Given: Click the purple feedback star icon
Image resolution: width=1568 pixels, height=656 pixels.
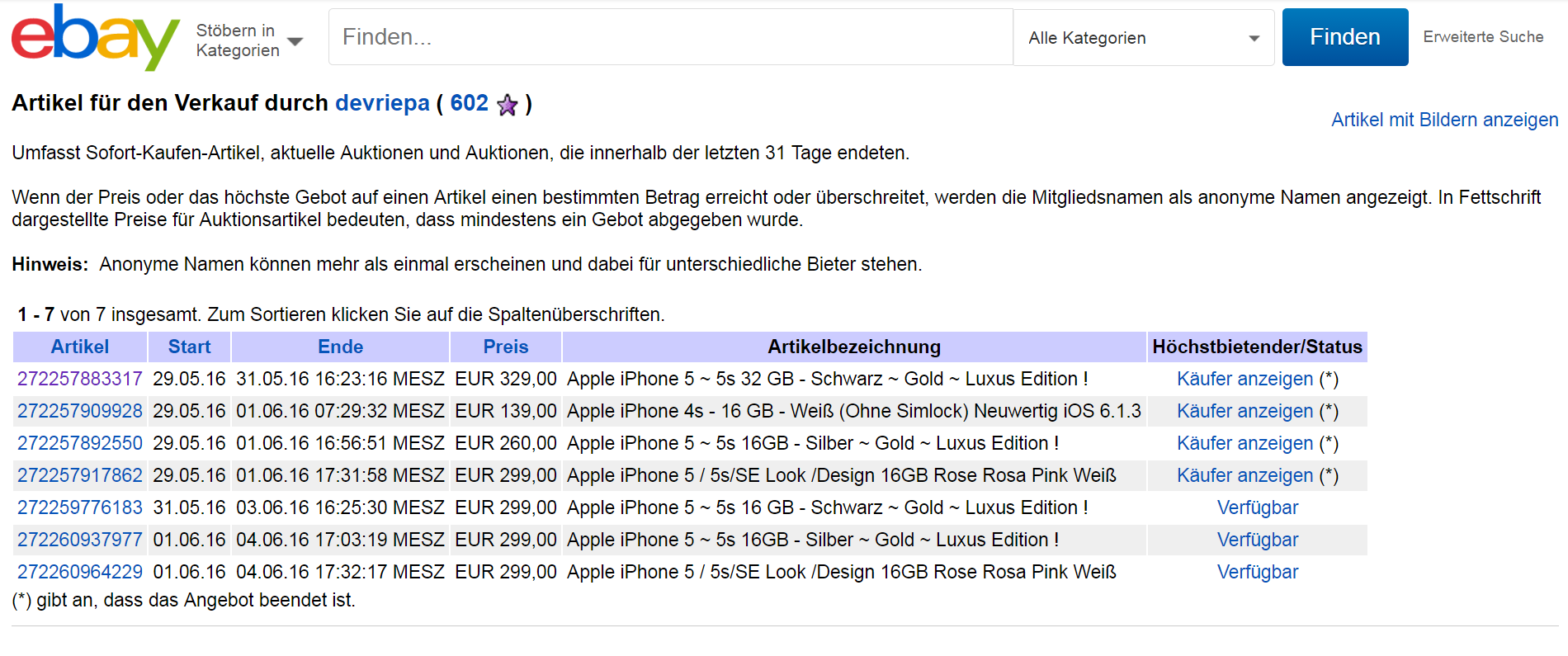Looking at the screenshot, I should [508, 105].
